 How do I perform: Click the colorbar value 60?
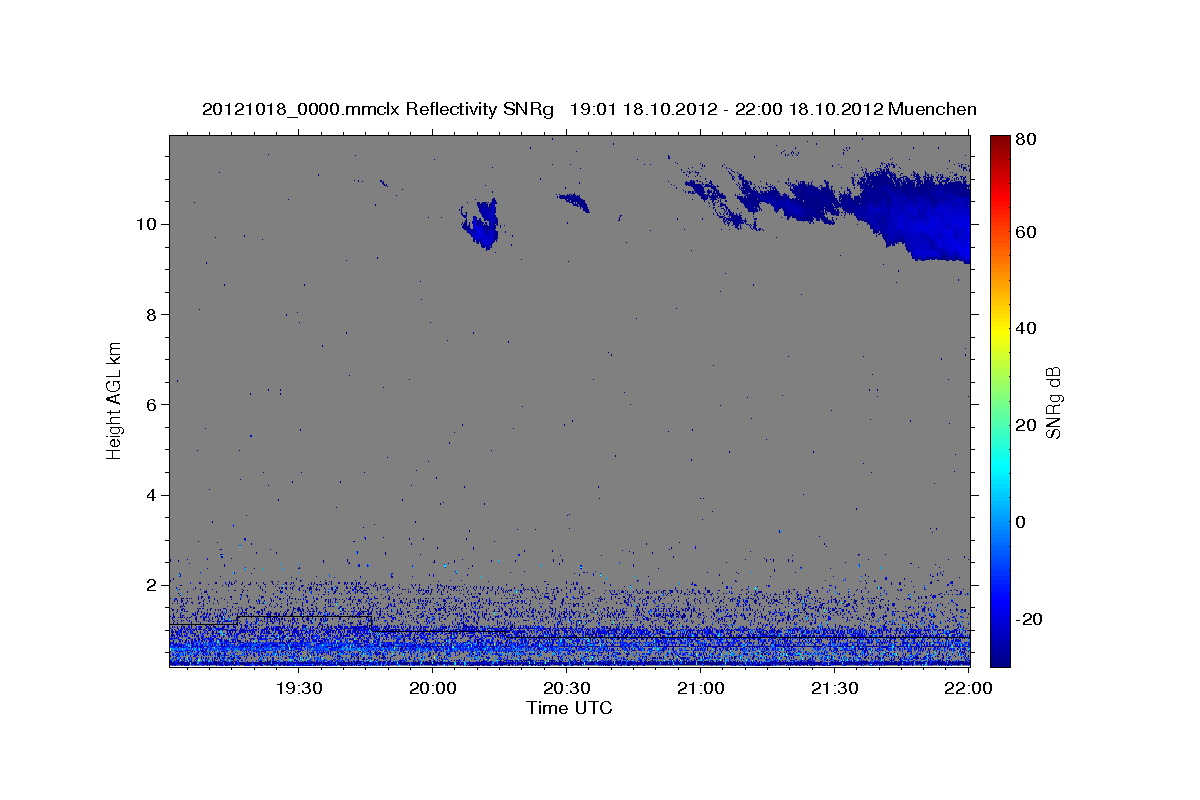tap(1027, 232)
